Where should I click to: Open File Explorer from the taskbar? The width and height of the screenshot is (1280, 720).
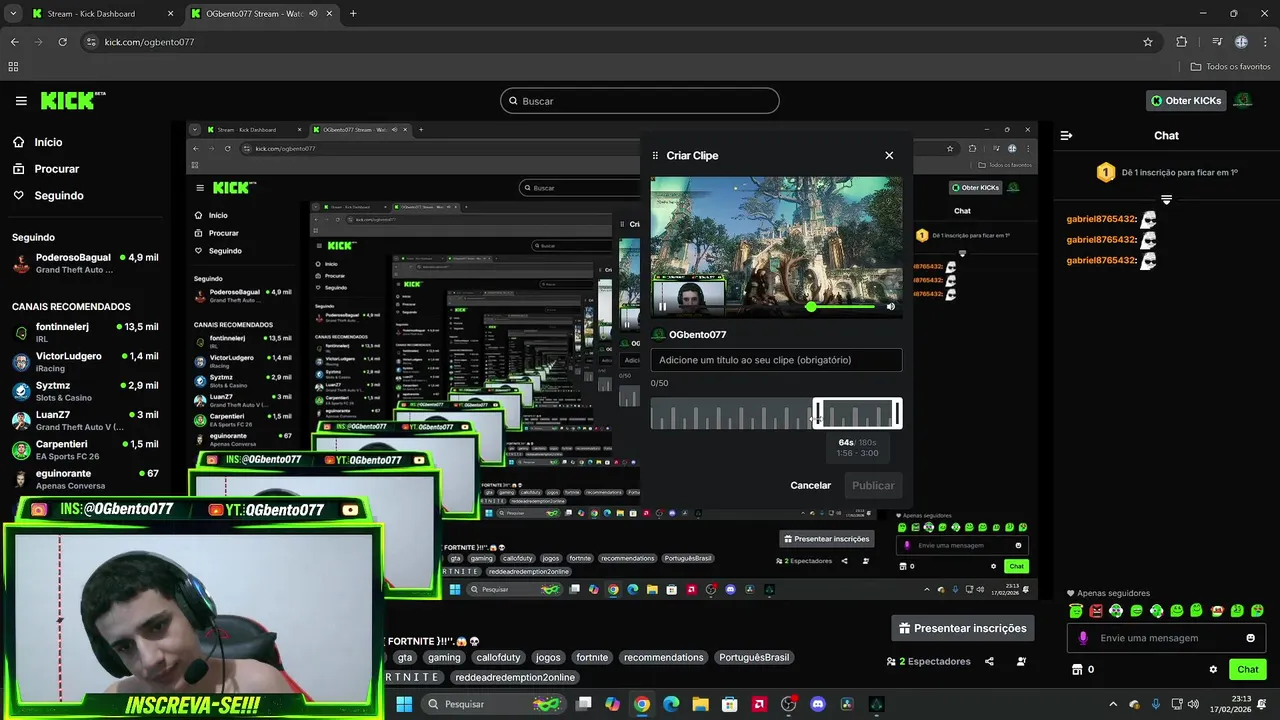click(700, 704)
